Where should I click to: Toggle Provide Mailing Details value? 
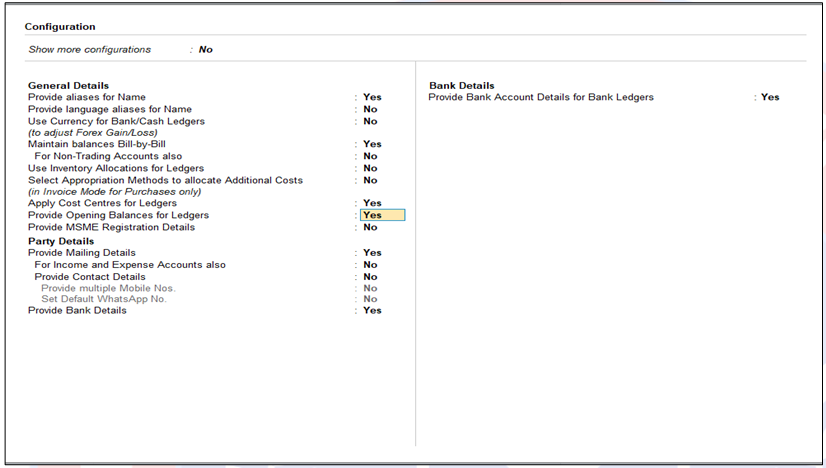click(x=371, y=253)
